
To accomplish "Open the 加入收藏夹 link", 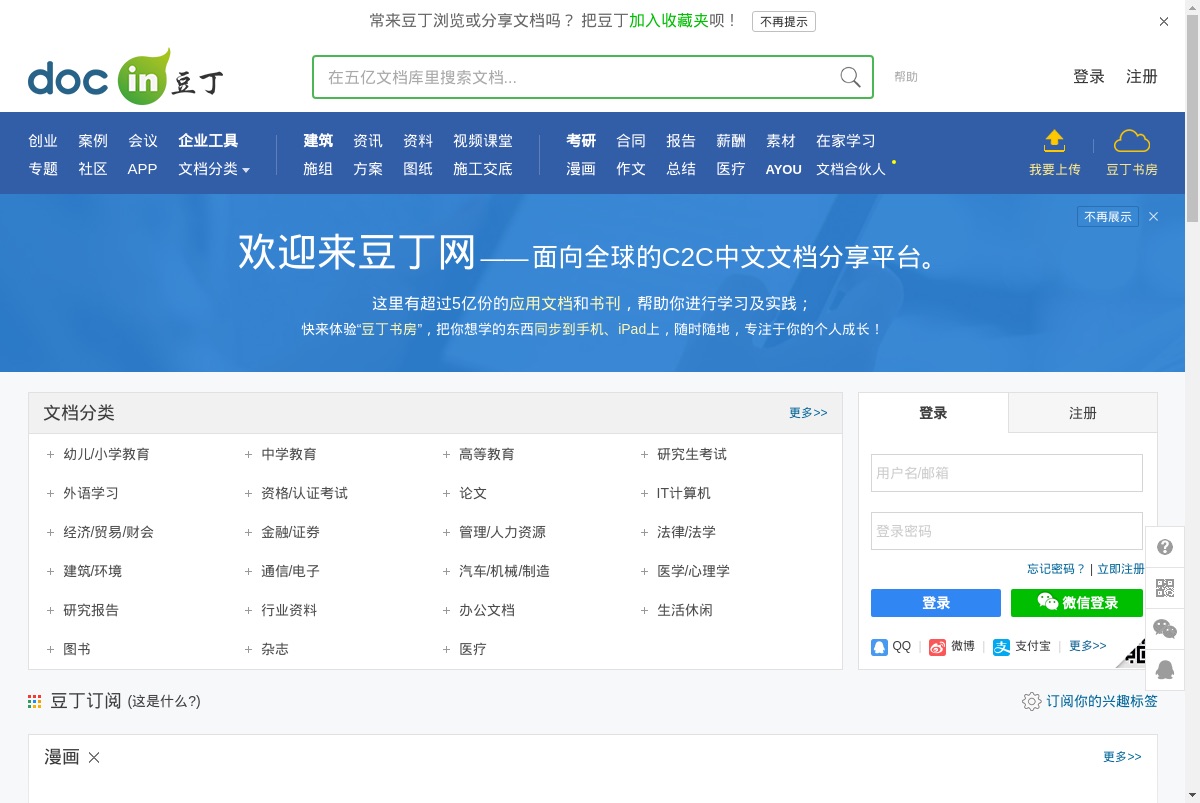I will coord(668,20).
